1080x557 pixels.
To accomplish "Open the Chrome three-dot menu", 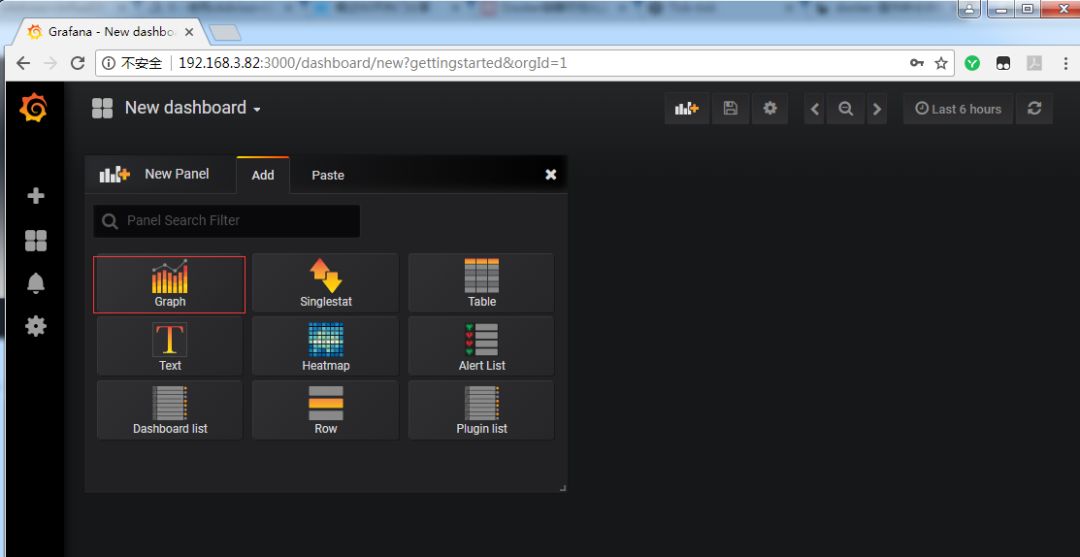I will pyautogui.click(x=1065, y=63).
